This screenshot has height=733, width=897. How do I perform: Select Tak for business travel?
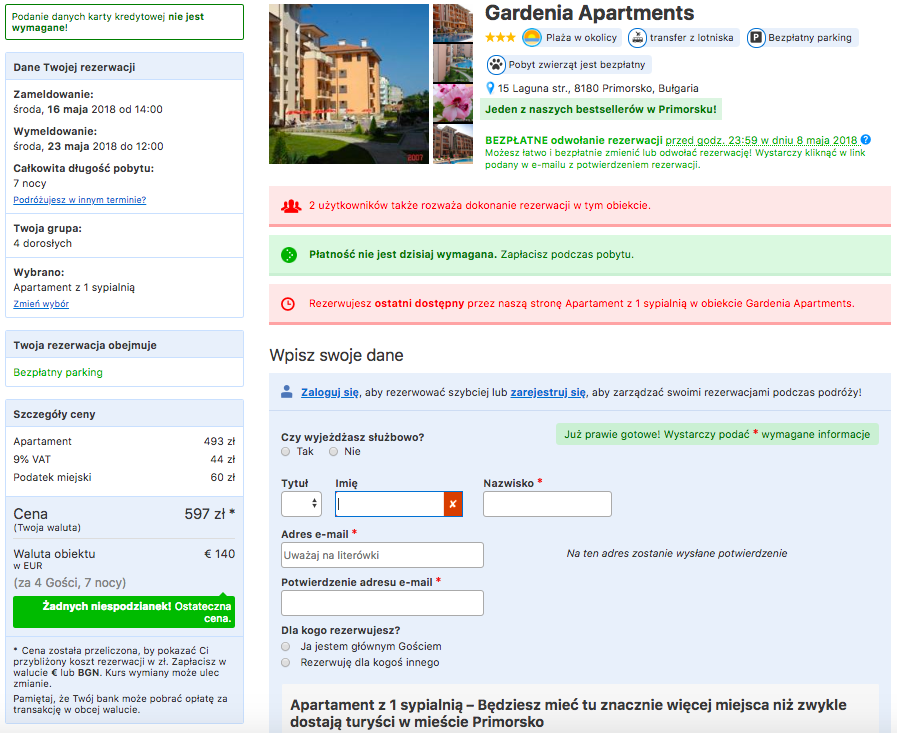[285, 451]
